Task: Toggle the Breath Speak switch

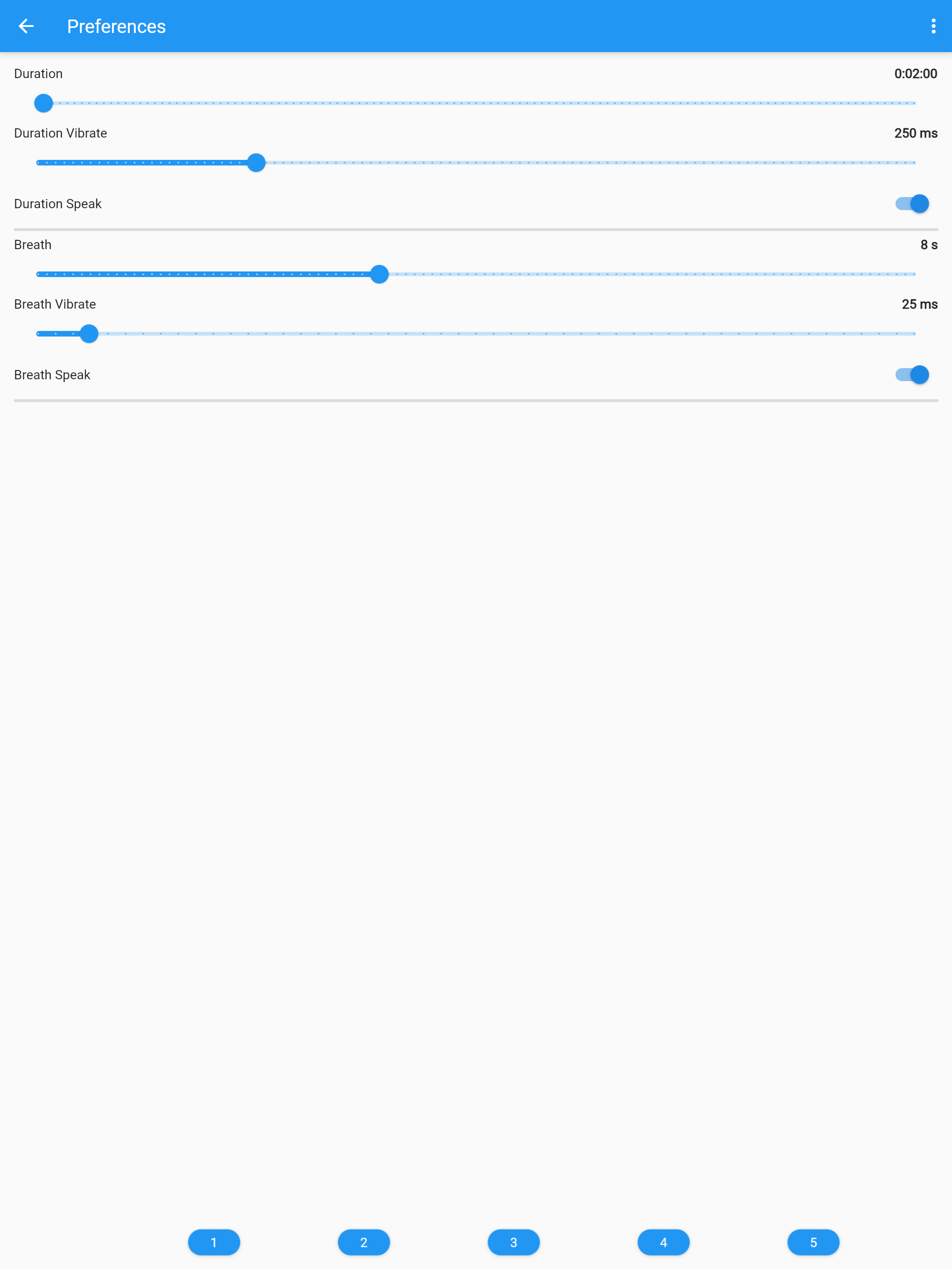Action: pos(912,375)
